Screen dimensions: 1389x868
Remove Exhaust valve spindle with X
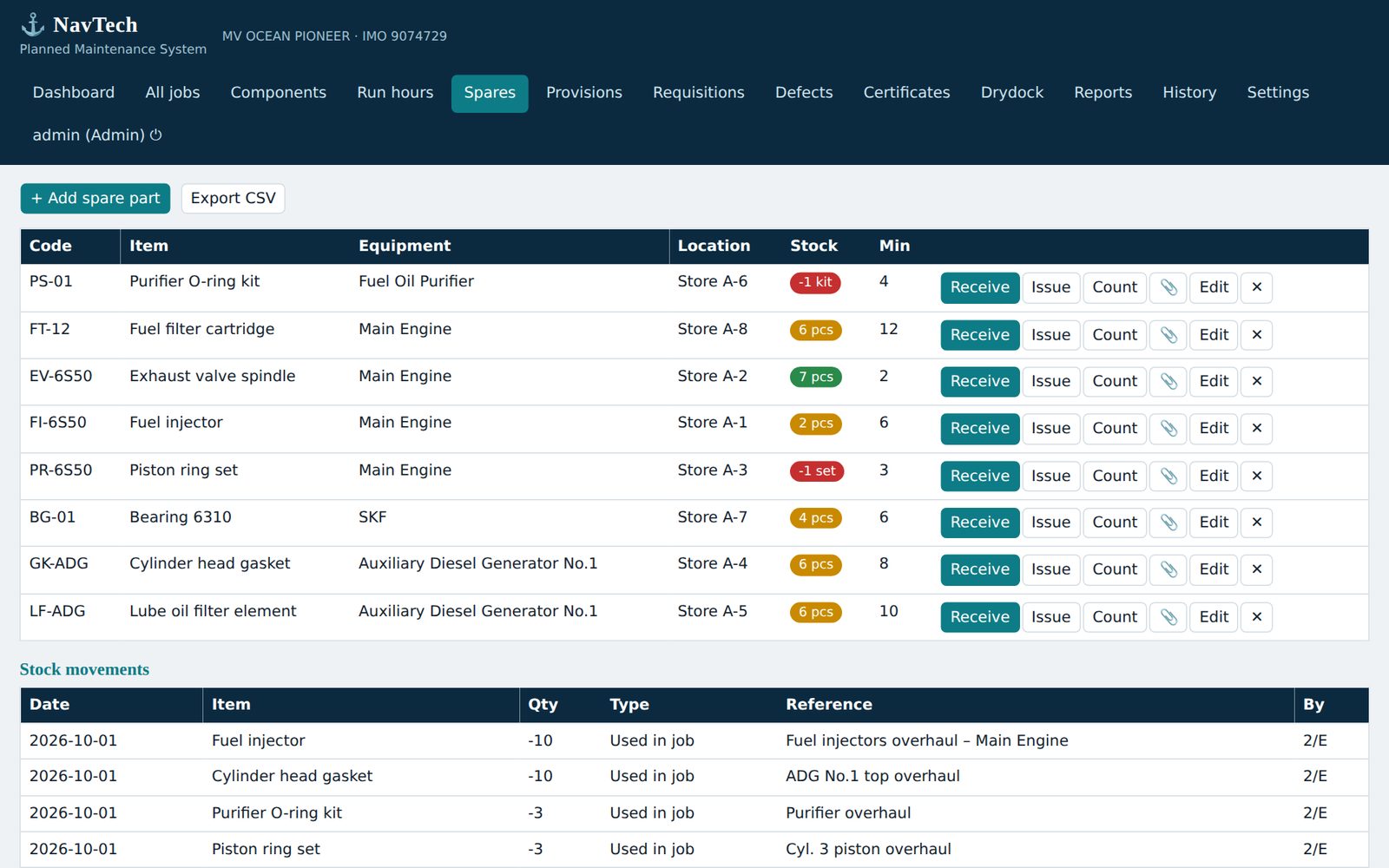tap(1256, 381)
